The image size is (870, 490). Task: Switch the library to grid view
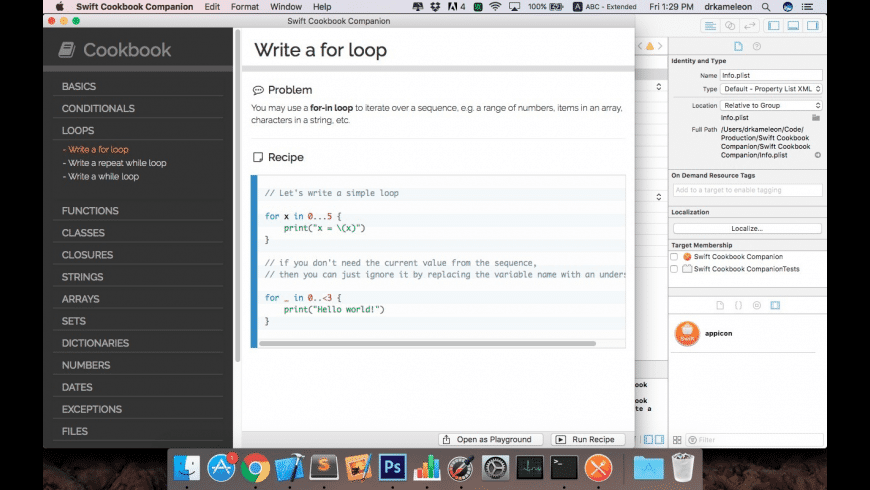pyautogui.click(x=677, y=440)
